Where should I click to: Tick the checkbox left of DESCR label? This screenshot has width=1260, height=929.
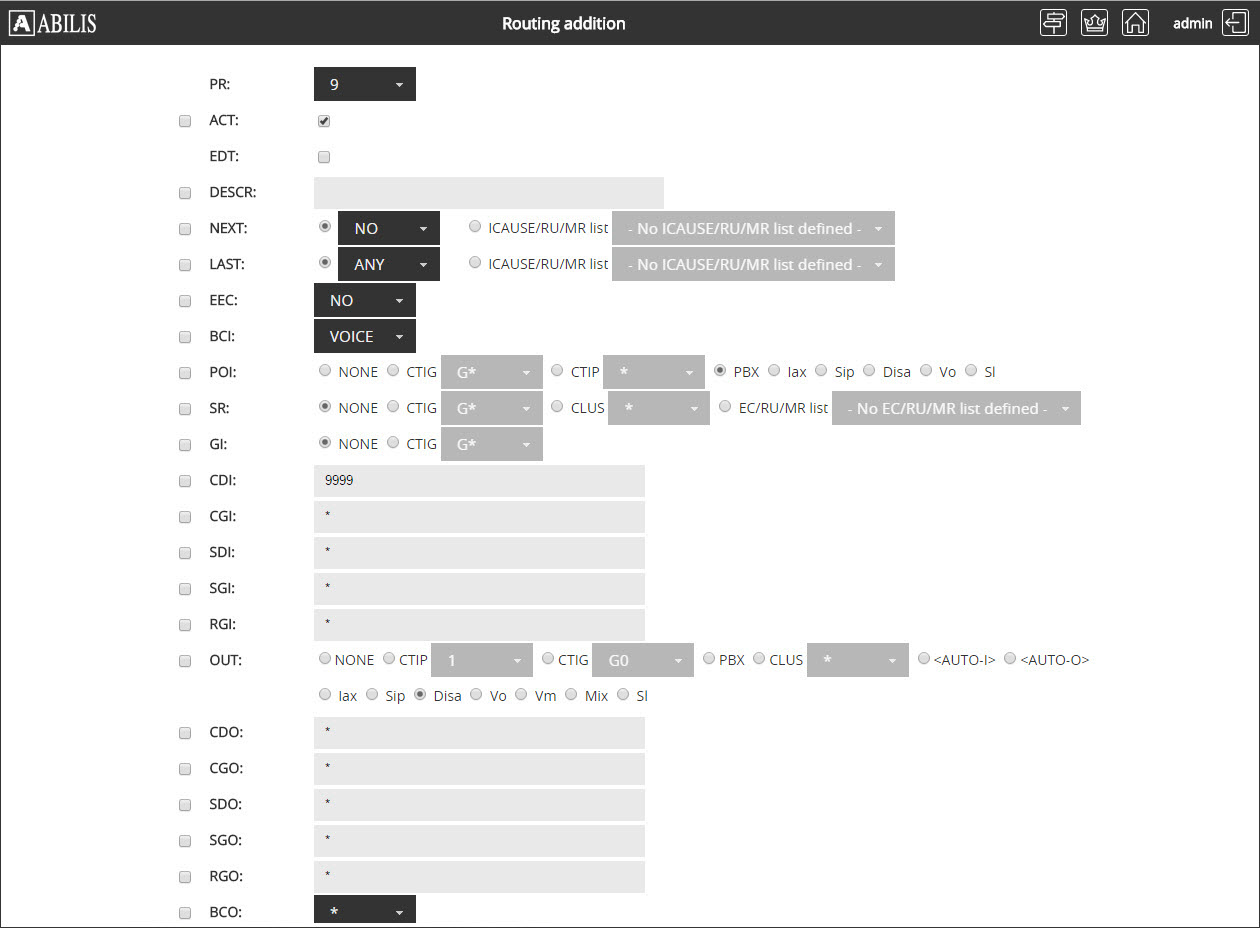[185, 193]
